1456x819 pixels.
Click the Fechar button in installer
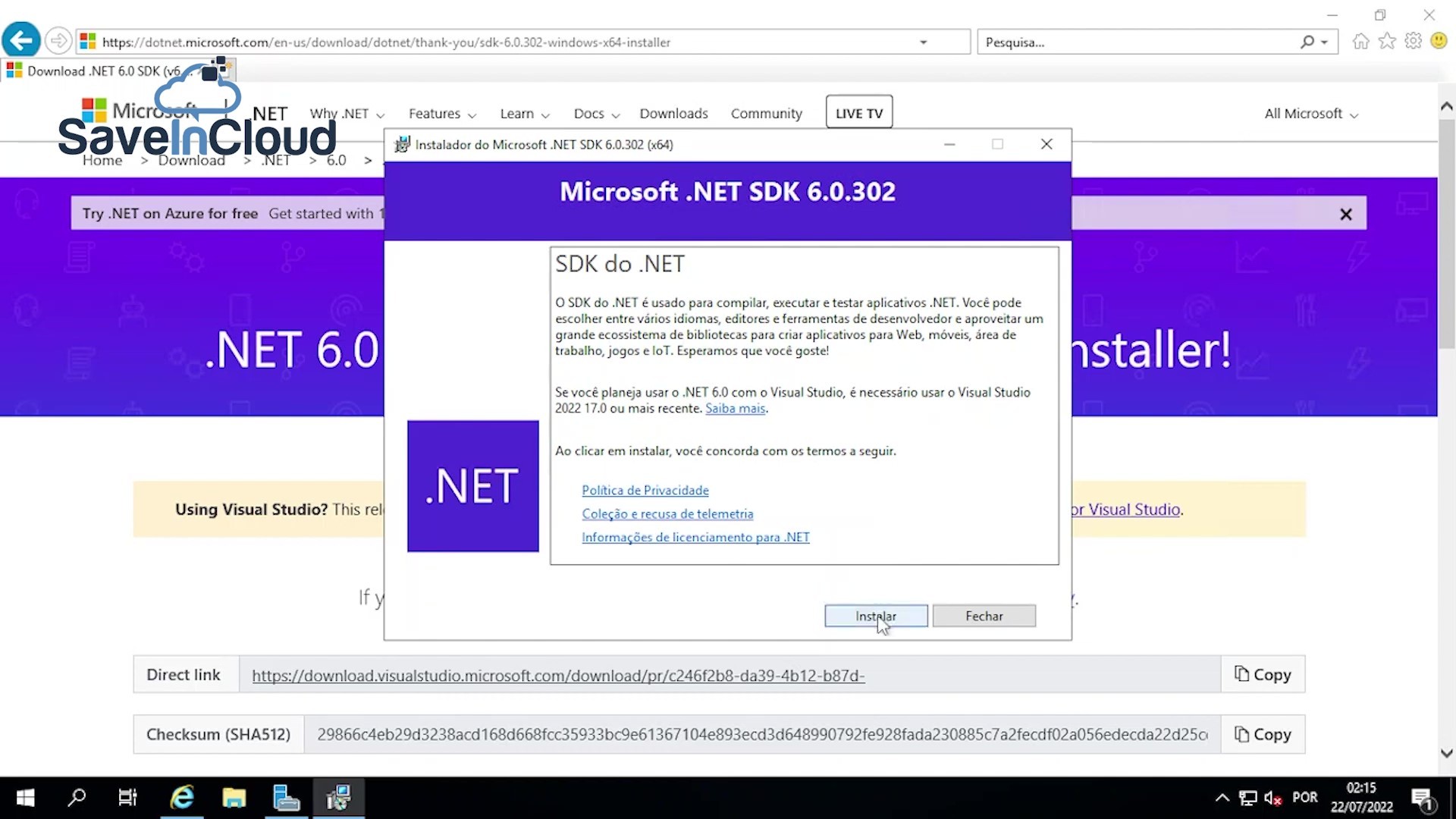coord(984,616)
